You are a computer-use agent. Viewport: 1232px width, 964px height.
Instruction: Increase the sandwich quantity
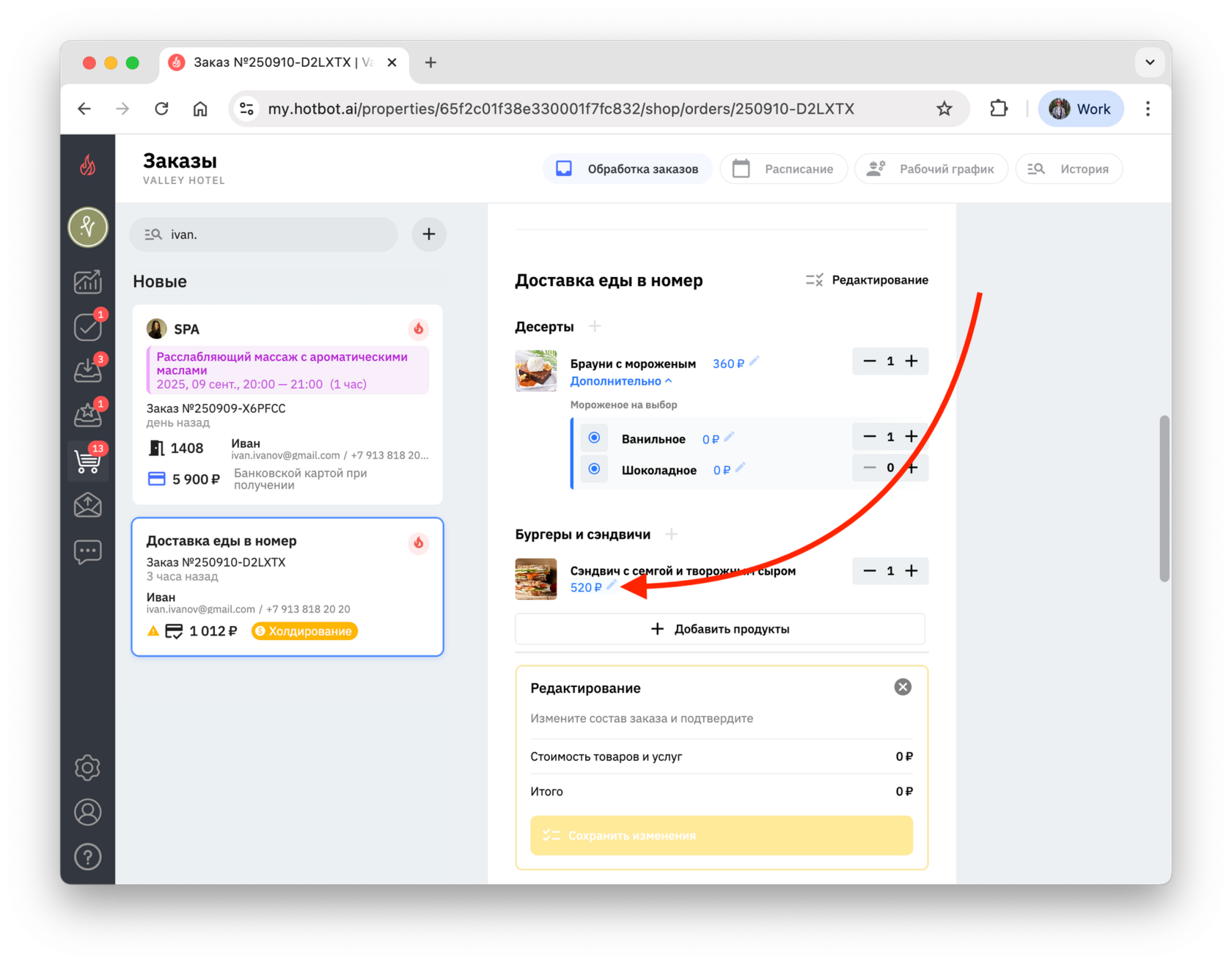click(x=912, y=571)
